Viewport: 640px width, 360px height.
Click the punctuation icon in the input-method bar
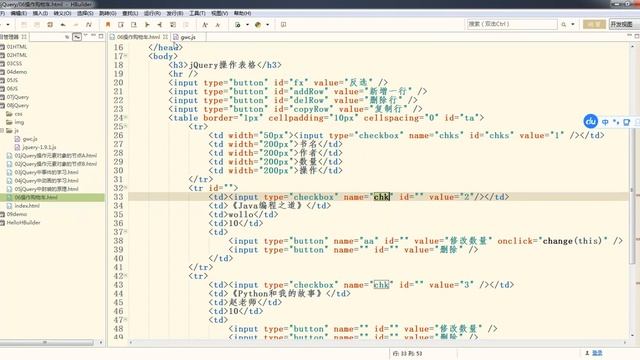click(616, 122)
